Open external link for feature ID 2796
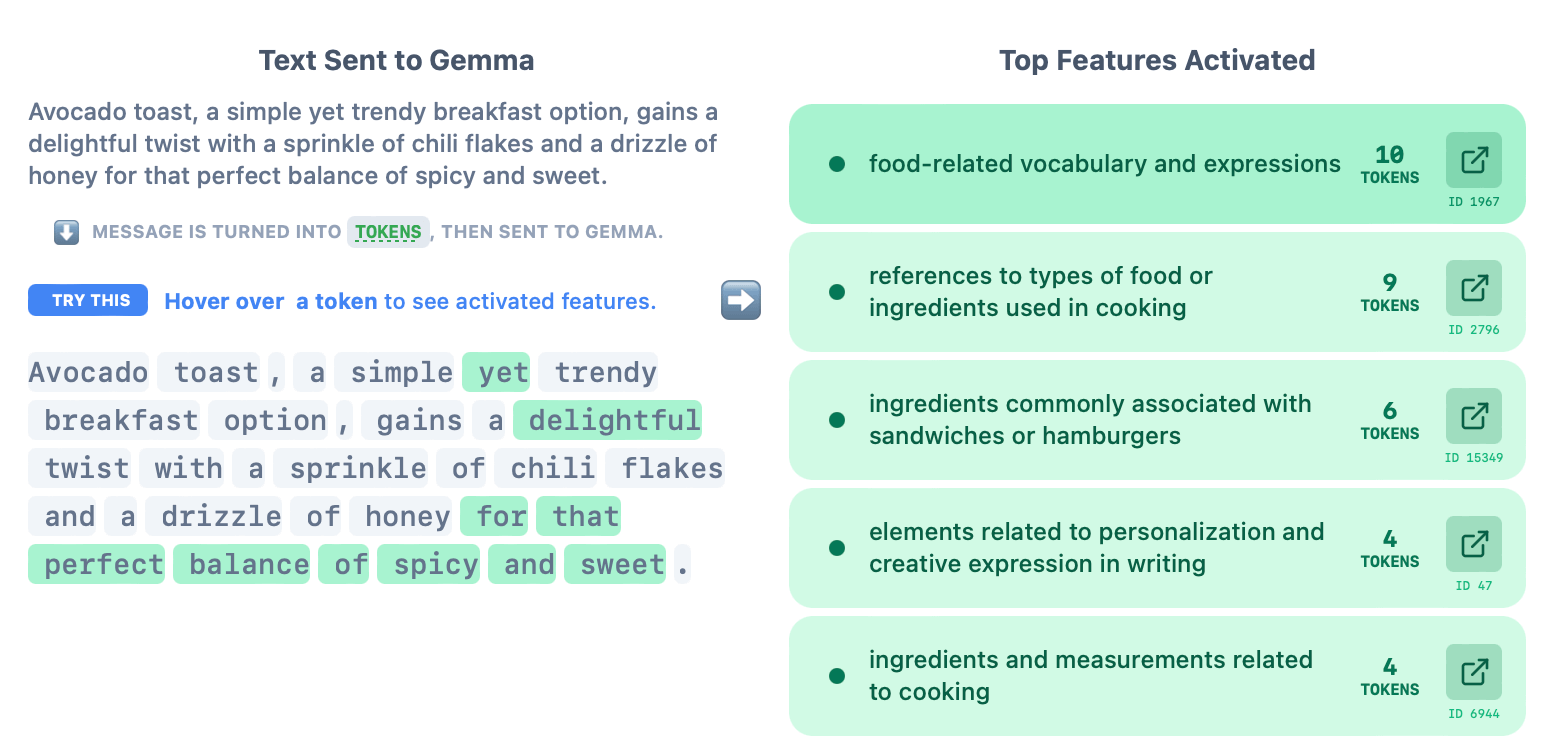 (1474, 287)
